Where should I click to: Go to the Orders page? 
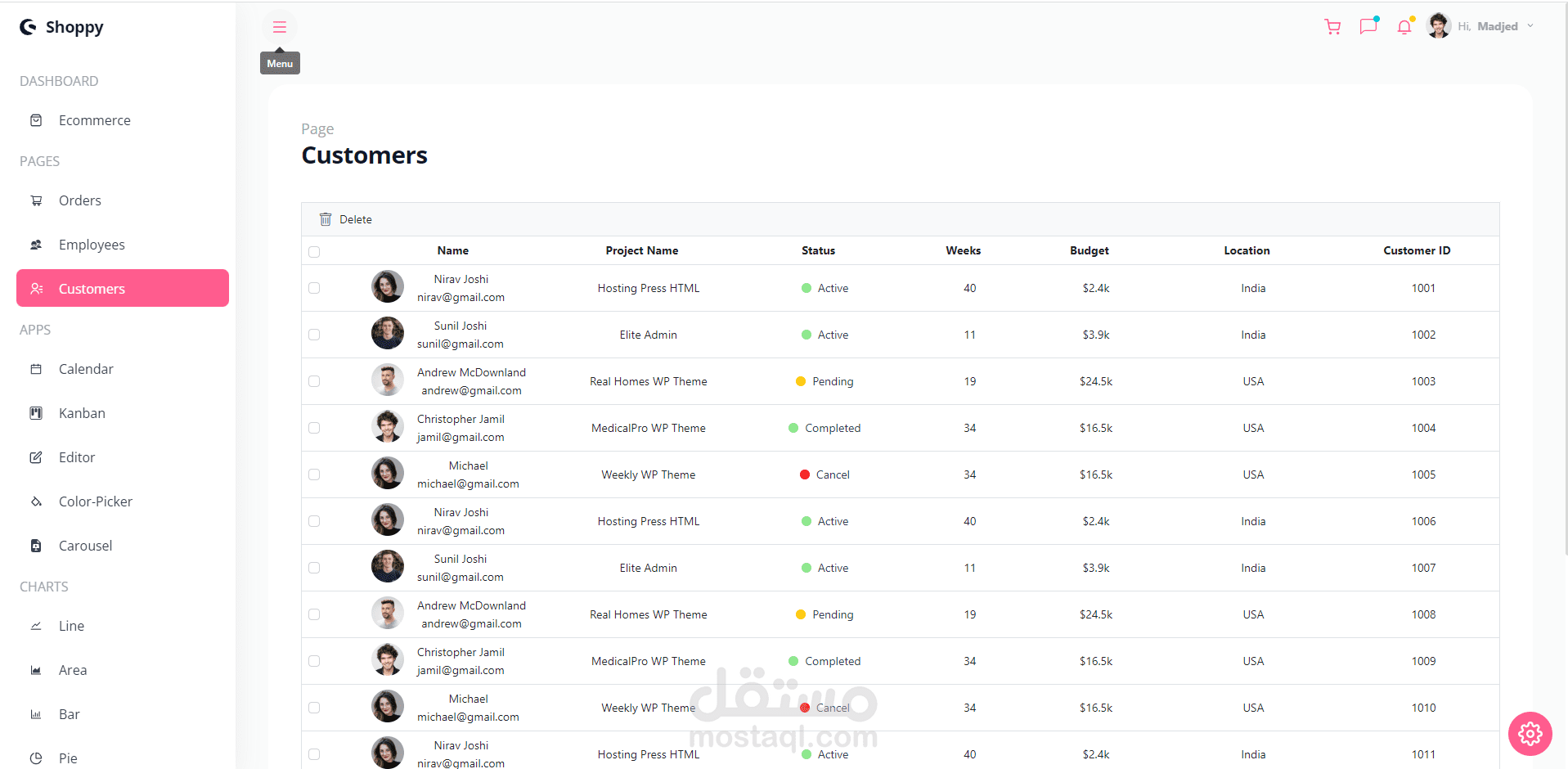point(123,200)
